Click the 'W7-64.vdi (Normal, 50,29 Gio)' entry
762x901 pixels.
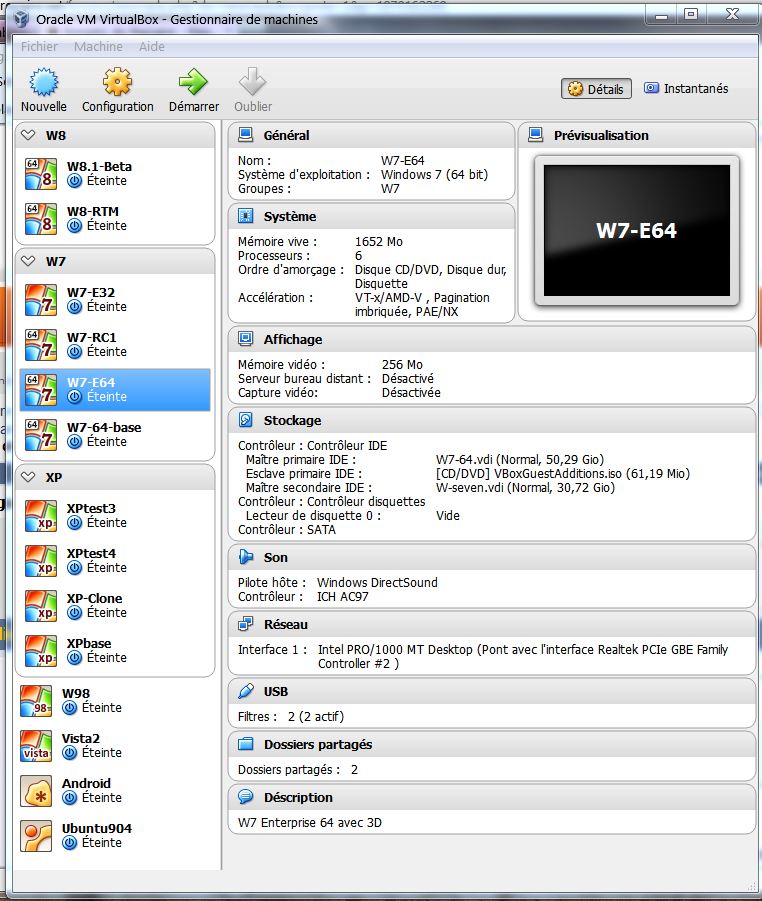pyautogui.click(x=519, y=460)
